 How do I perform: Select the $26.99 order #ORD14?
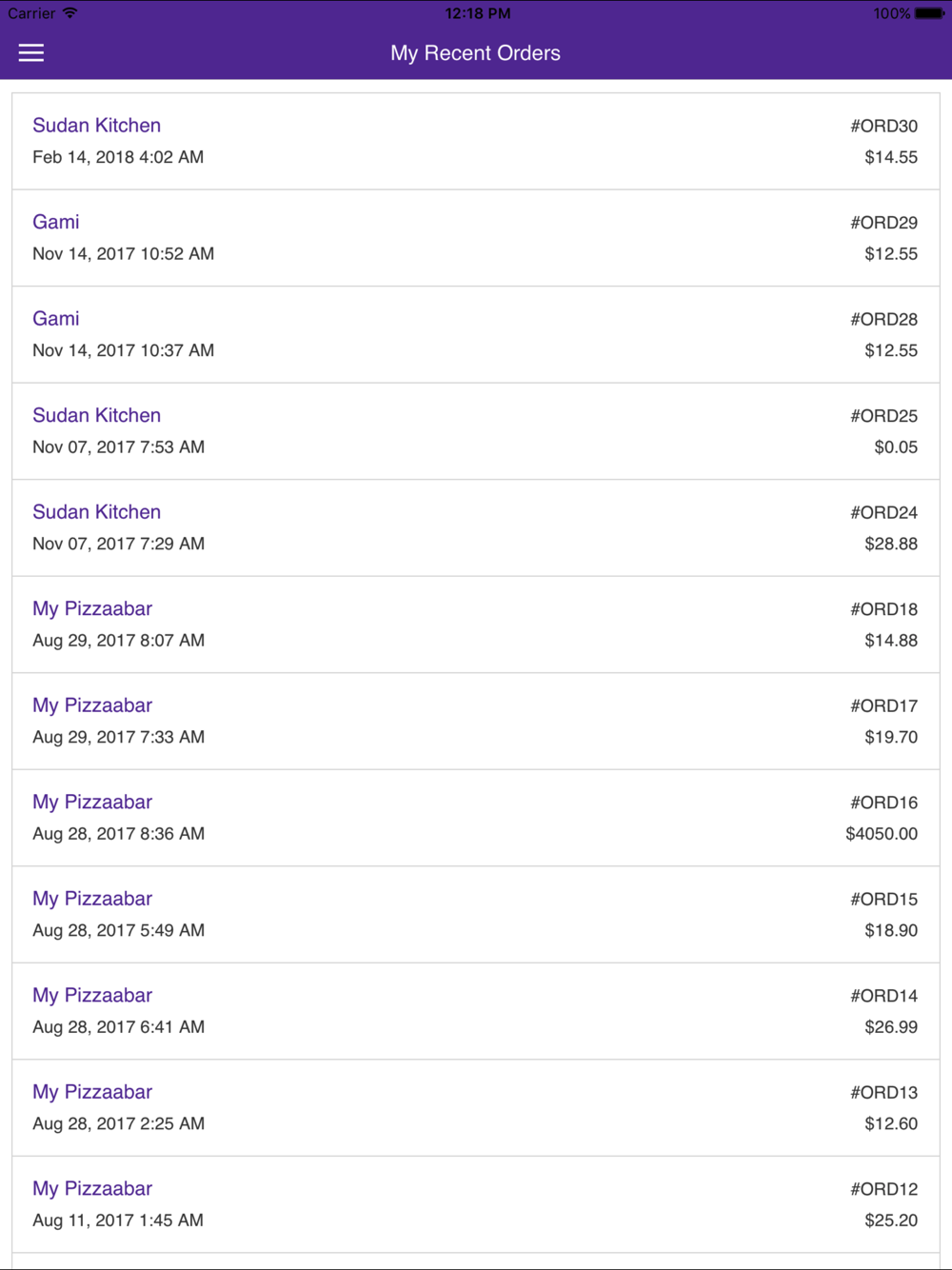tap(476, 1011)
